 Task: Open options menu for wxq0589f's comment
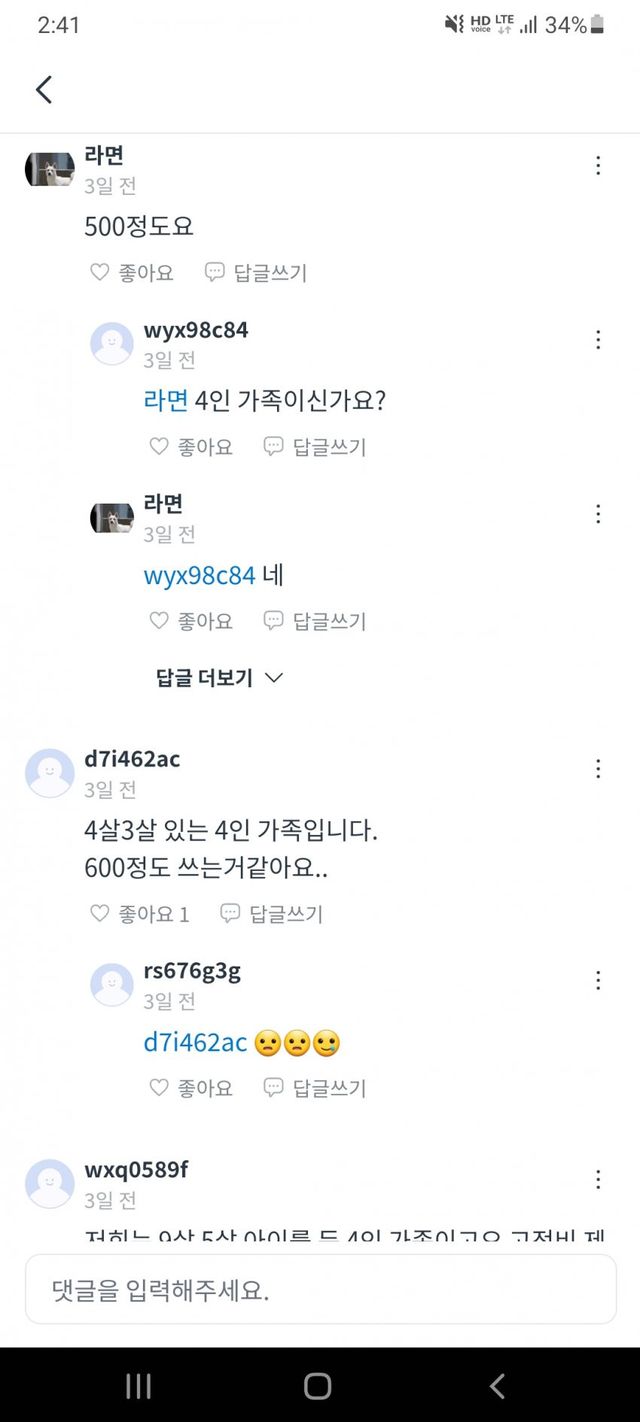coord(598,1178)
